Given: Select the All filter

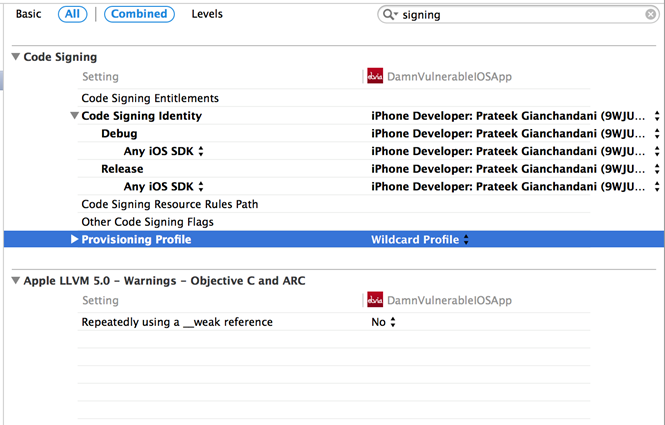Looking at the screenshot, I should 73,14.
